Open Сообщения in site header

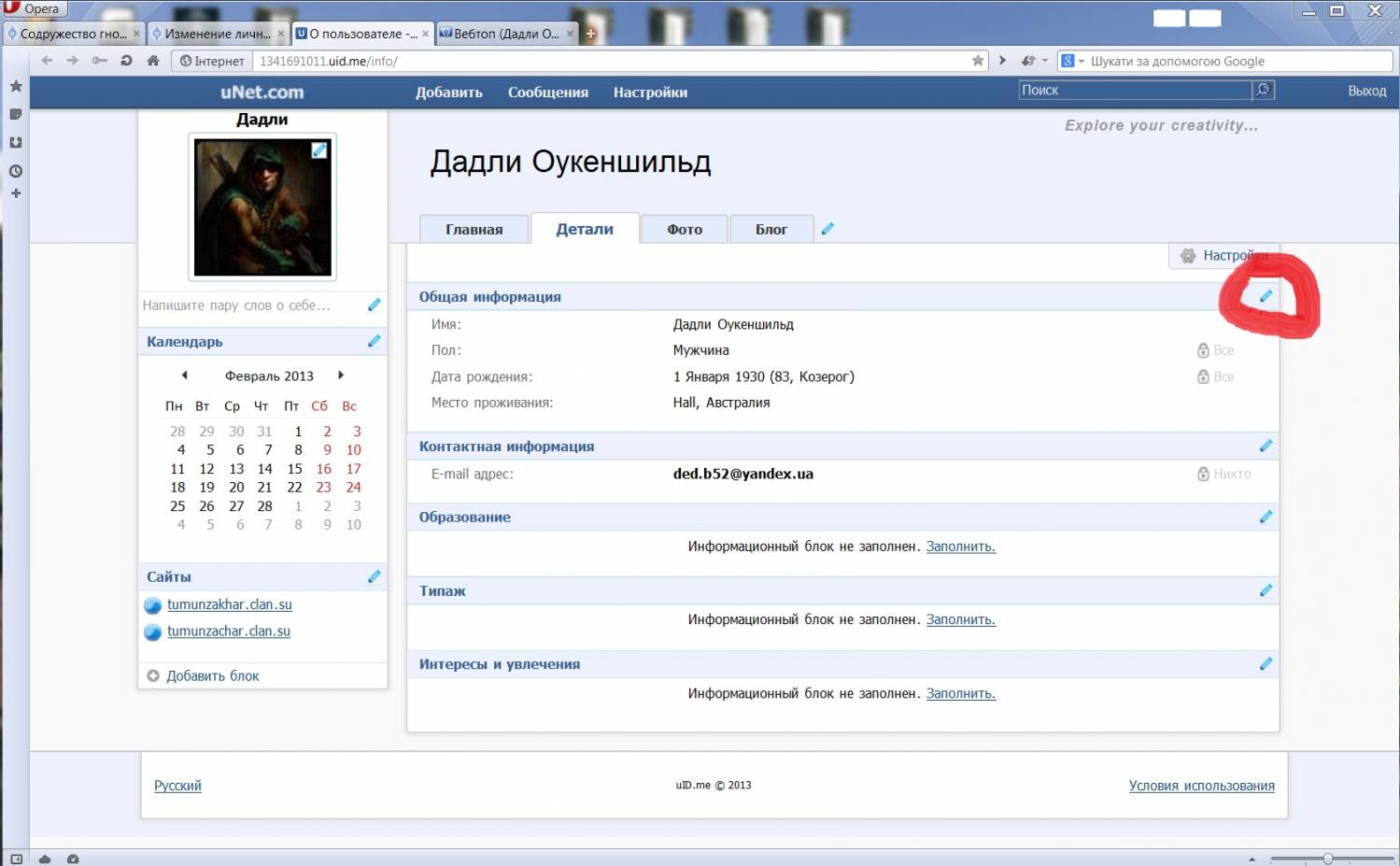coord(548,92)
